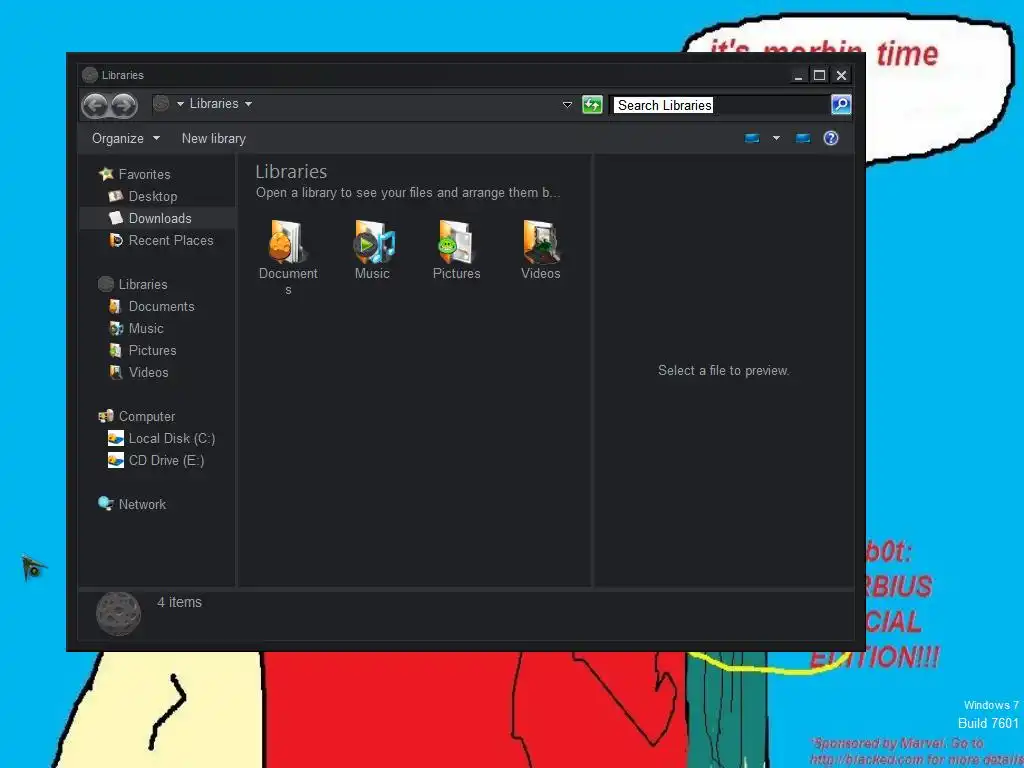Screen dimensions: 1024x768
Task: Click the '4 items' status text
Action: (x=180, y=603)
